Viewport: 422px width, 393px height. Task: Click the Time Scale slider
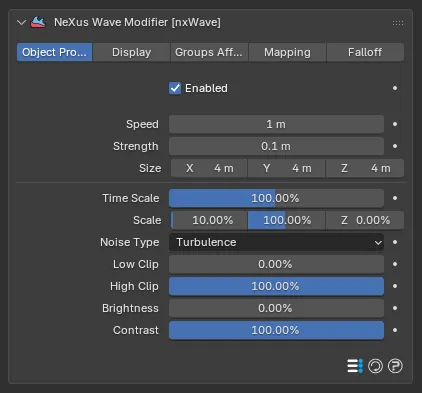pos(276,198)
